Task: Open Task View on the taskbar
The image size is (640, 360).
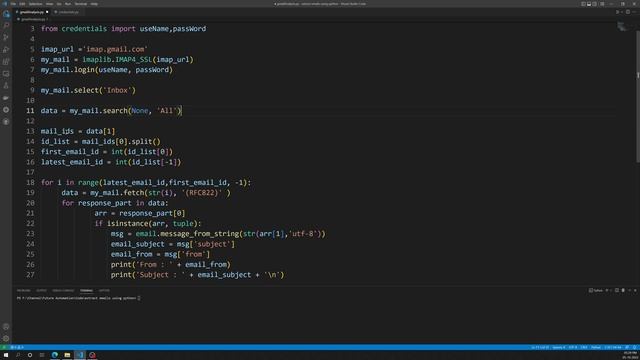Action: (x=42, y=355)
